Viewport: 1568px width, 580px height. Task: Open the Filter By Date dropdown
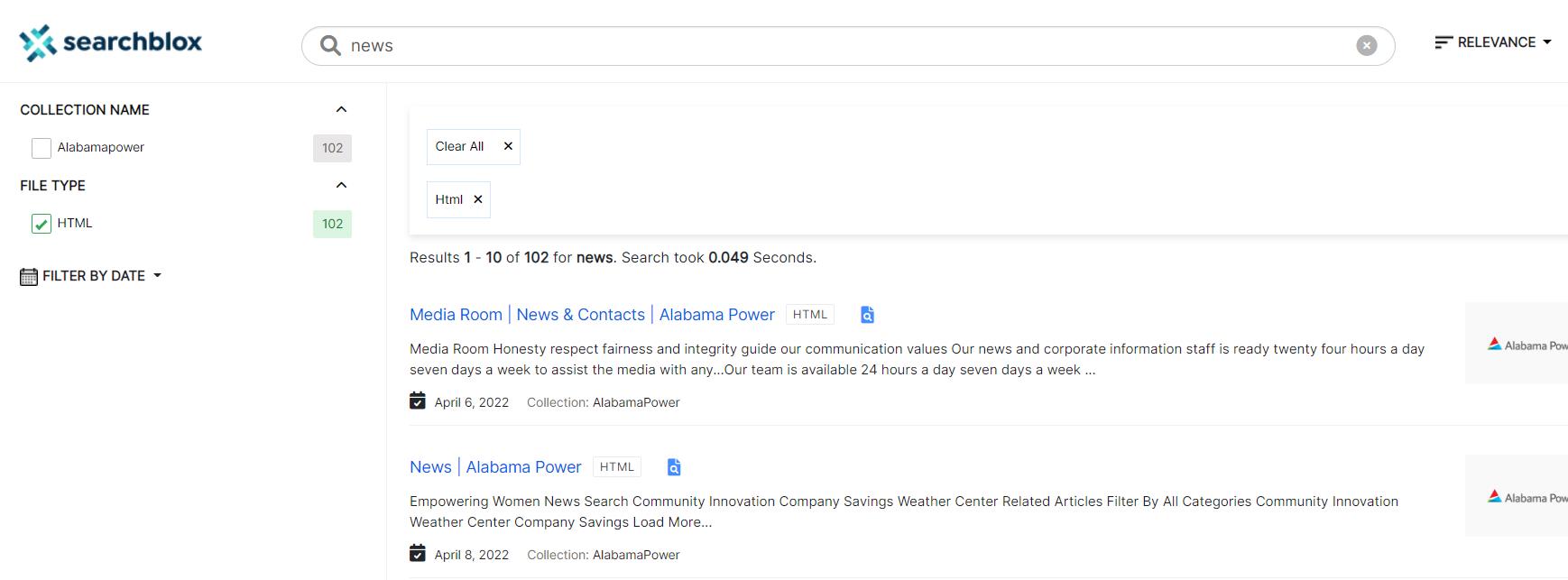(90, 276)
